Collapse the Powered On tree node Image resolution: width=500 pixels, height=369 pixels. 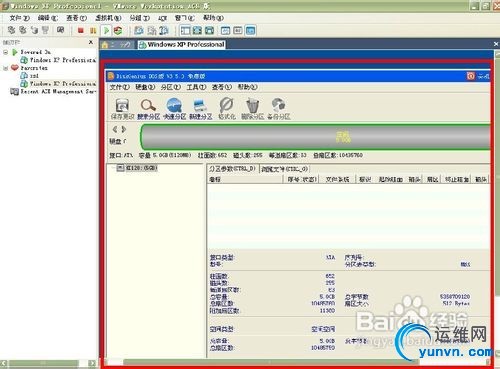point(6,52)
